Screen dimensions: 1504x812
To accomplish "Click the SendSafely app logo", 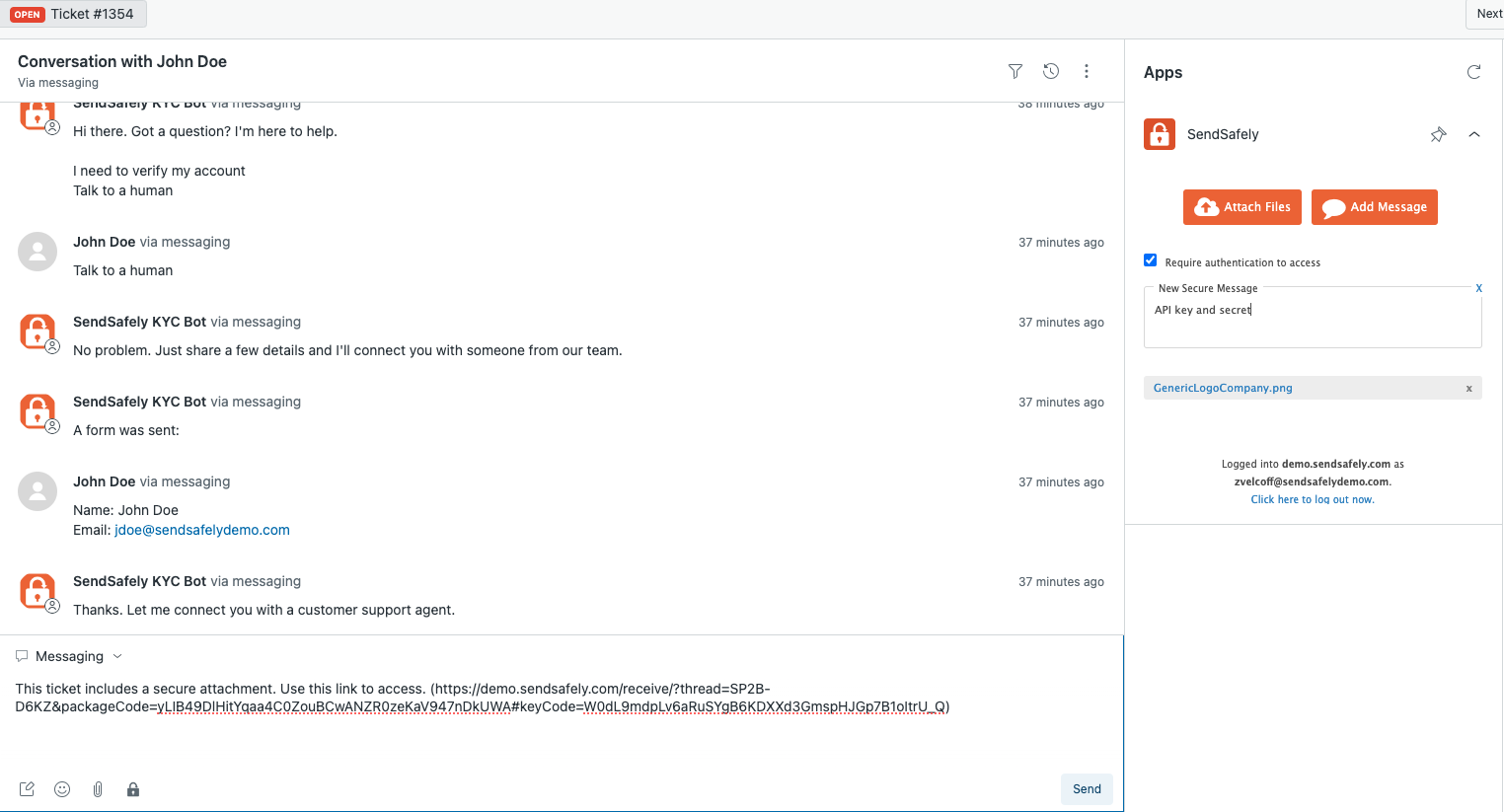I will pyautogui.click(x=1160, y=134).
